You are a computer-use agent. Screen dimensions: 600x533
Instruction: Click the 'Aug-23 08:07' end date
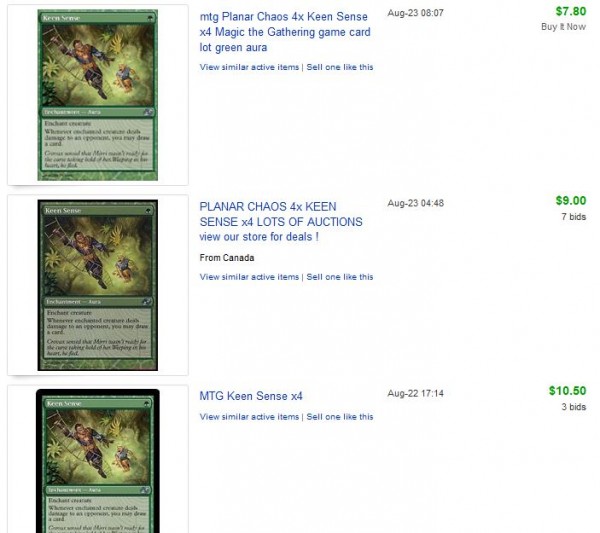[415, 13]
